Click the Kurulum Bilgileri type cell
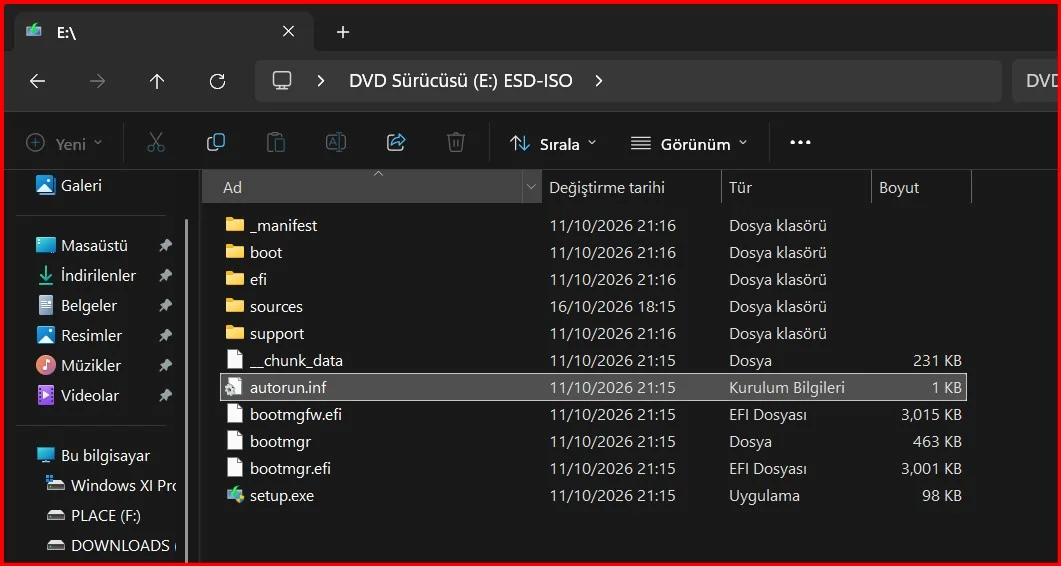 tap(787, 387)
